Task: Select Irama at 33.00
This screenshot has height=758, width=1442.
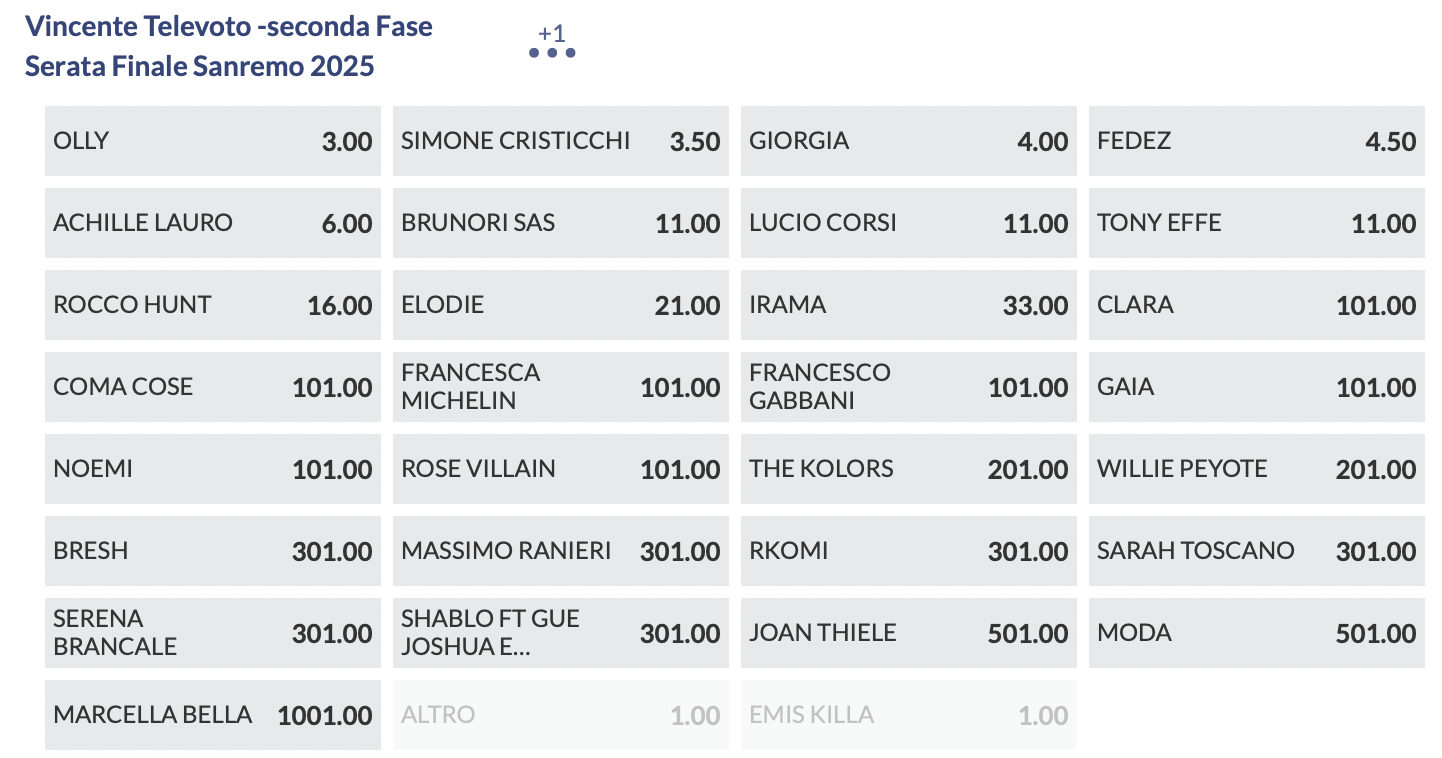Action: [908, 305]
